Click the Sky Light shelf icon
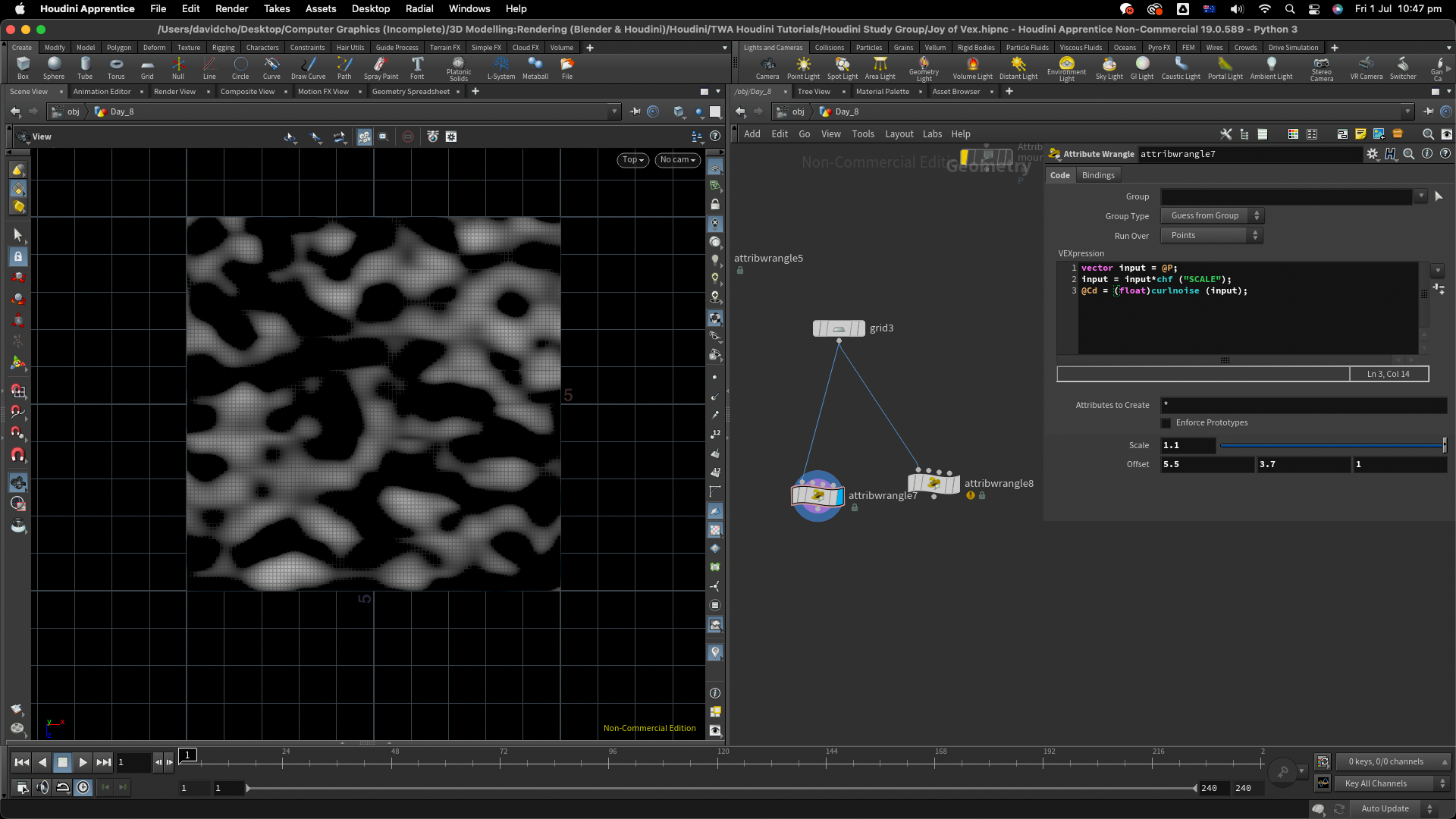 point(1109,67)
